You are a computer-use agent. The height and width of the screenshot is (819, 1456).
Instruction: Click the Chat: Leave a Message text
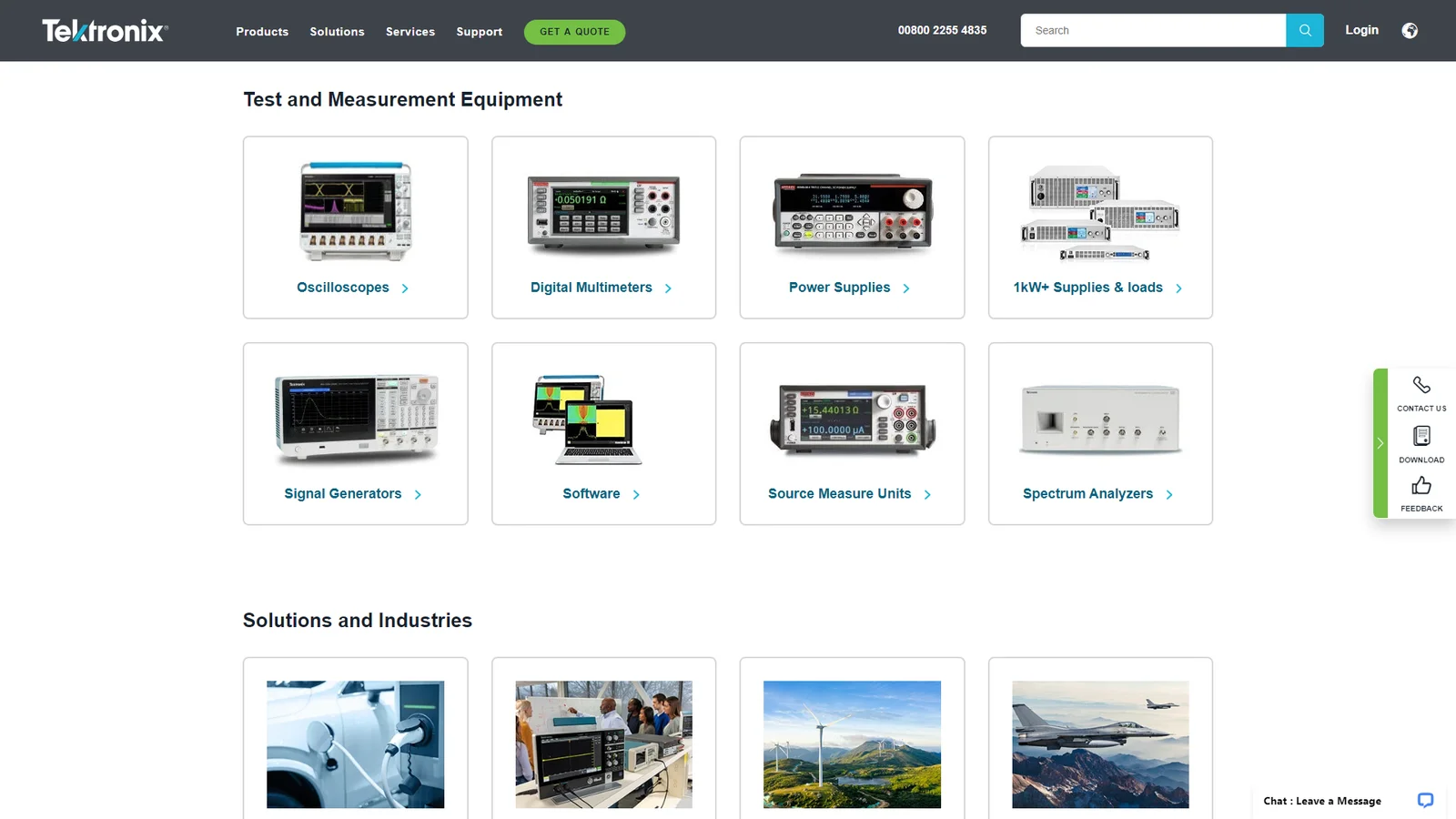1322,801
